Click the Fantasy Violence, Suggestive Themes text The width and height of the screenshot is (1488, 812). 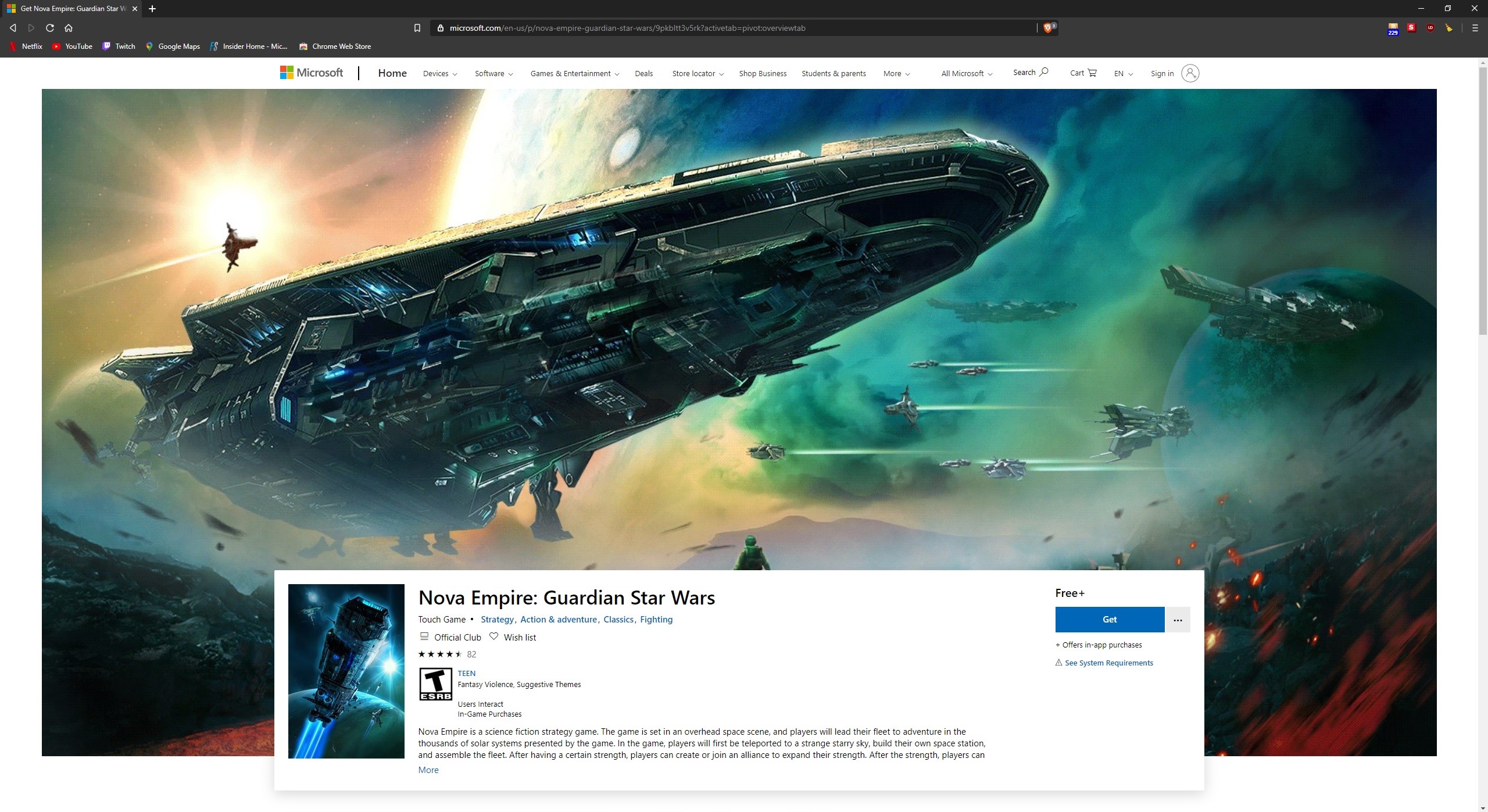tap(519, 685)
